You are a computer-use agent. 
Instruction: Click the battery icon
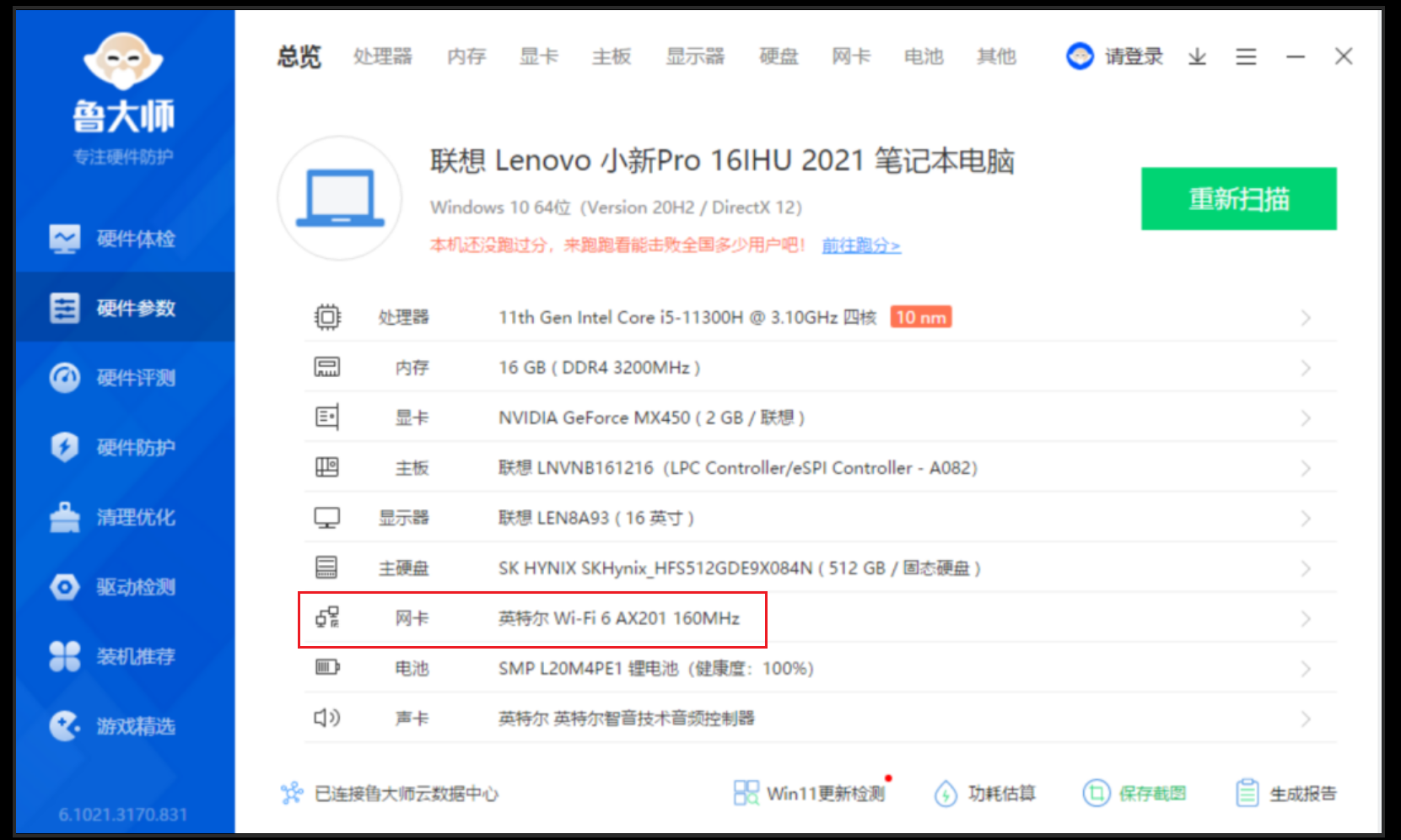(x=327, y=667)
